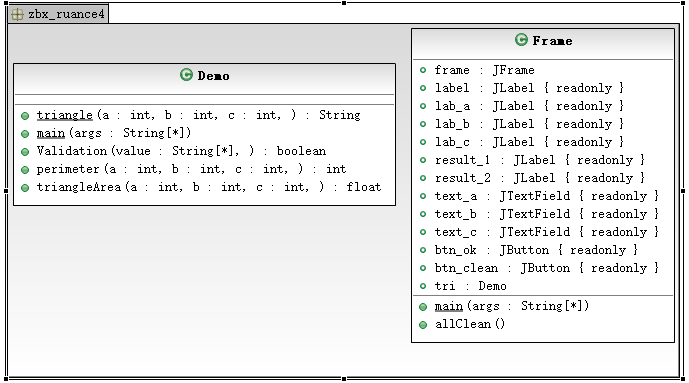The image size is (689, 383).
Task: Click the triangle method's green bullet icon
Action: point(25,116)
